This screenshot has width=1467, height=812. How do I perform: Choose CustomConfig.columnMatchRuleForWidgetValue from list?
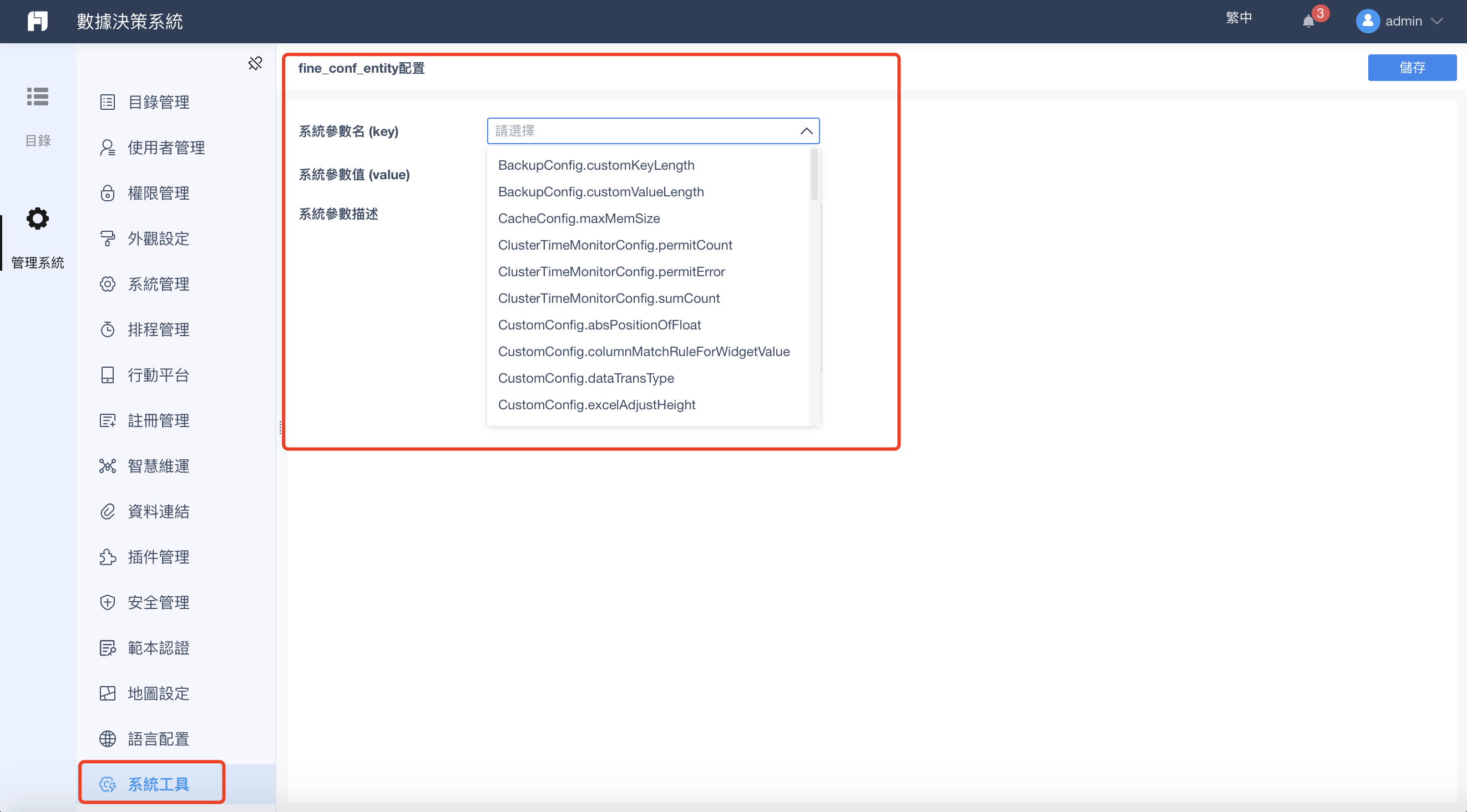(x=648, y=351)
